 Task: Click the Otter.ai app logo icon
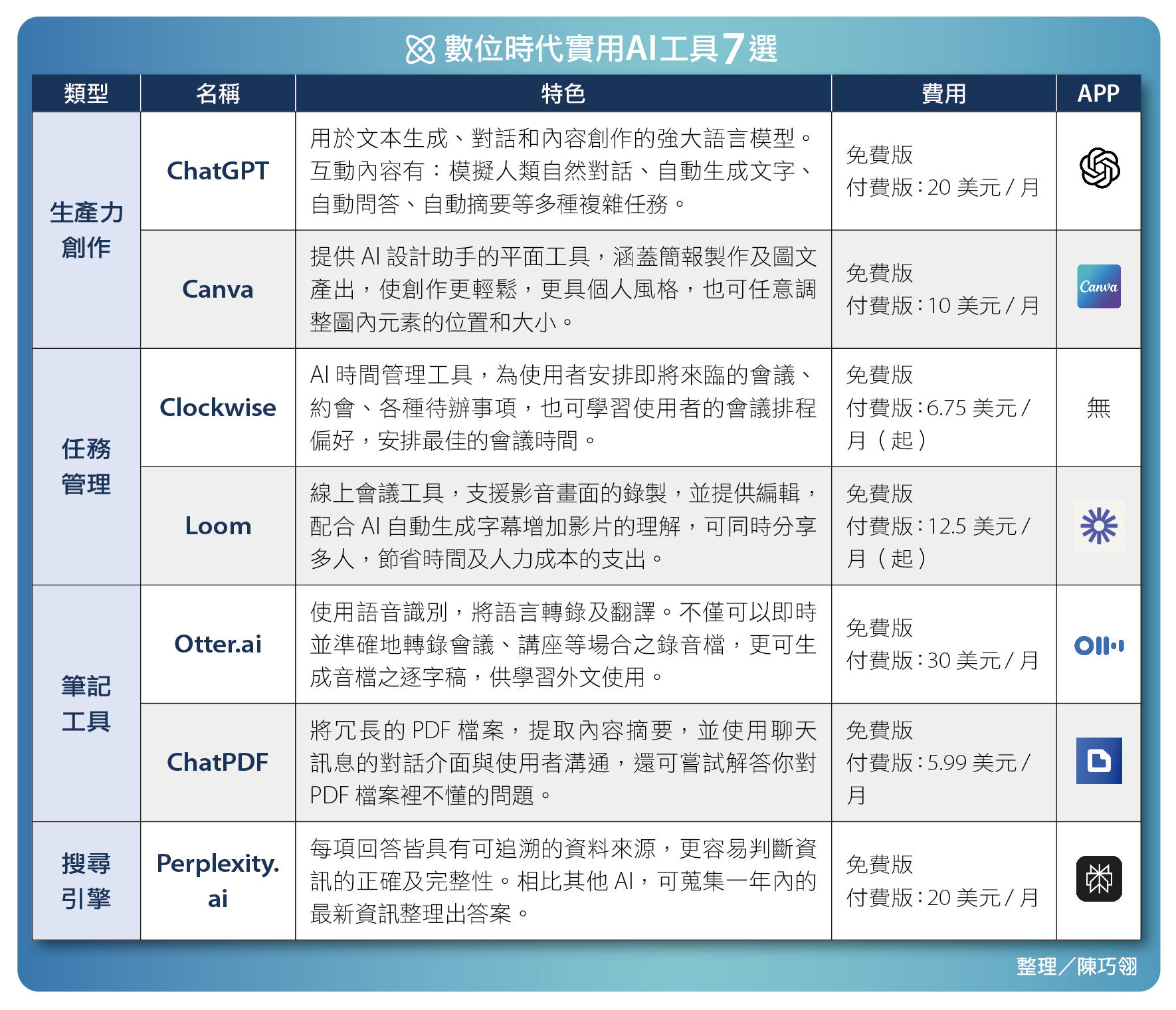click(1099, 645)
